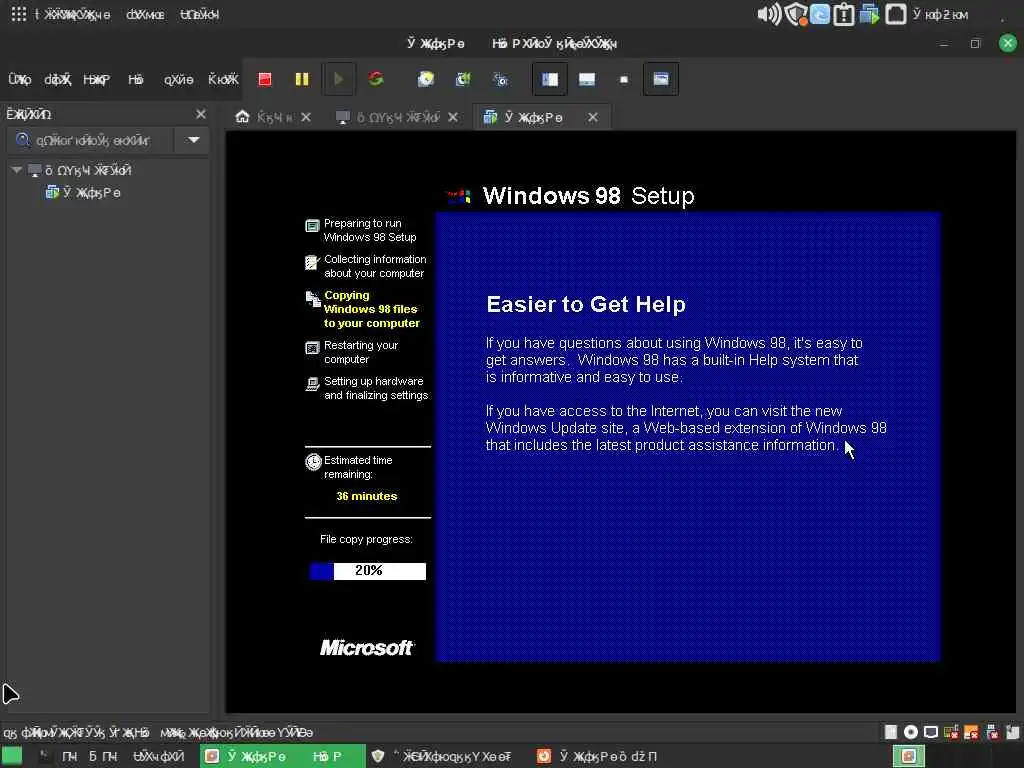Image resolution: width=1024 pixels, height=768 pixels.
Task: Select the host computer item in library tree
Action: coord(80,170)
